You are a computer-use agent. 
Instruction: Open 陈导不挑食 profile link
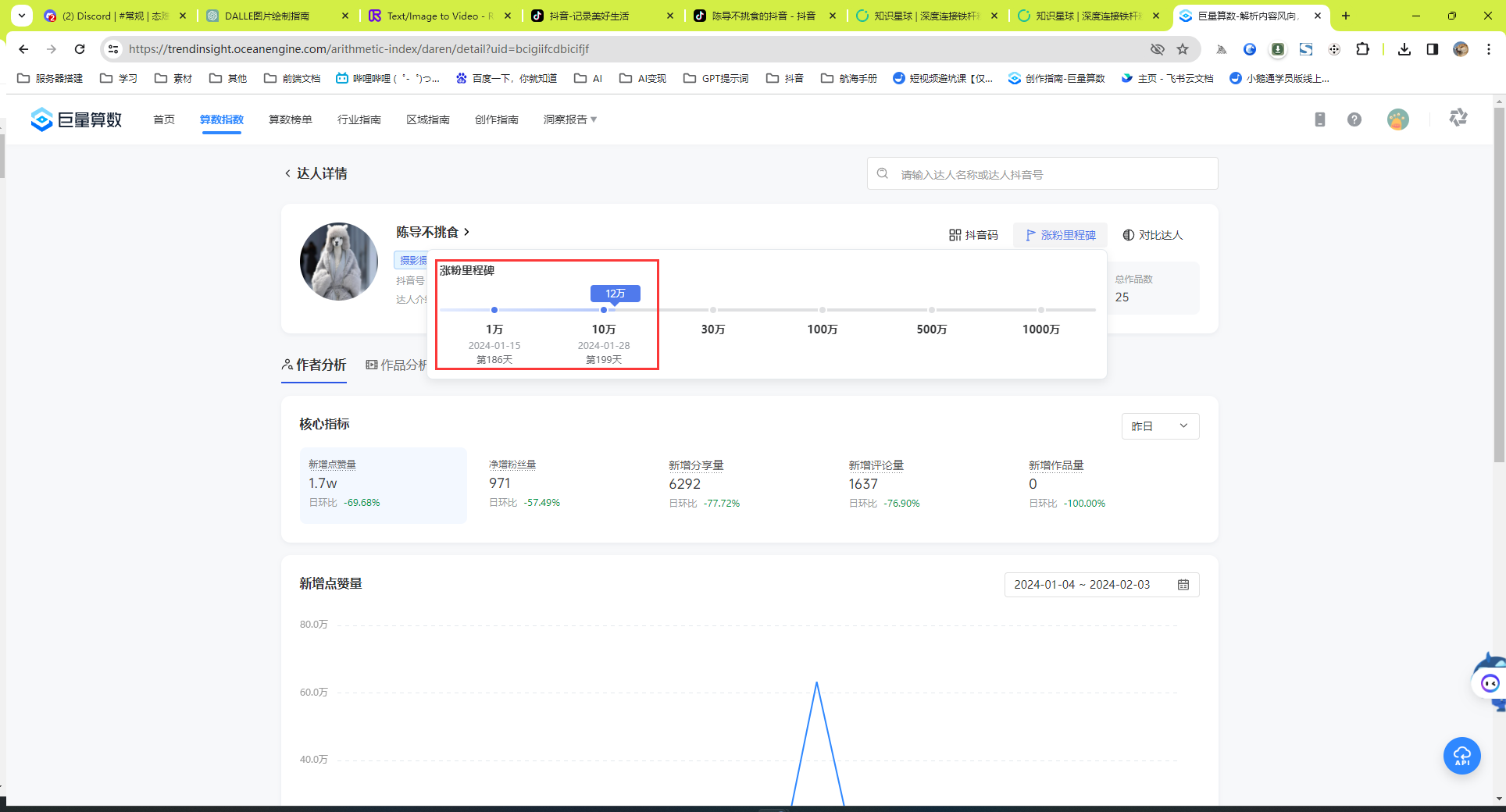(433, 232)
